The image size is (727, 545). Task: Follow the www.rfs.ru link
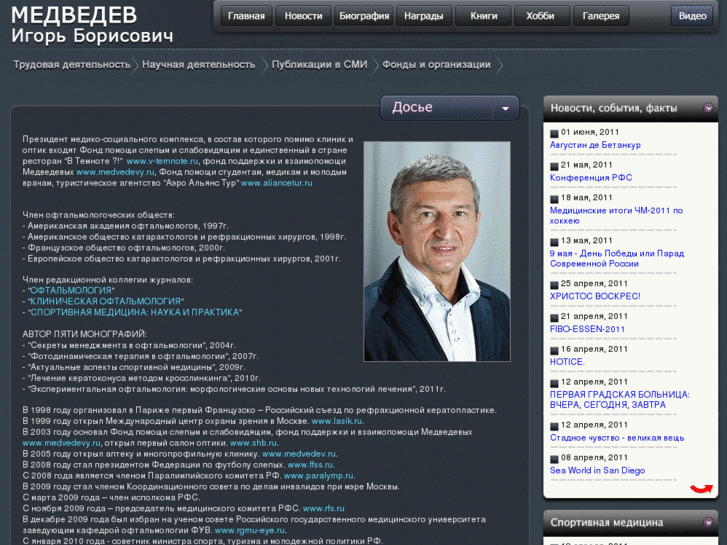click(x=323, y=508)
